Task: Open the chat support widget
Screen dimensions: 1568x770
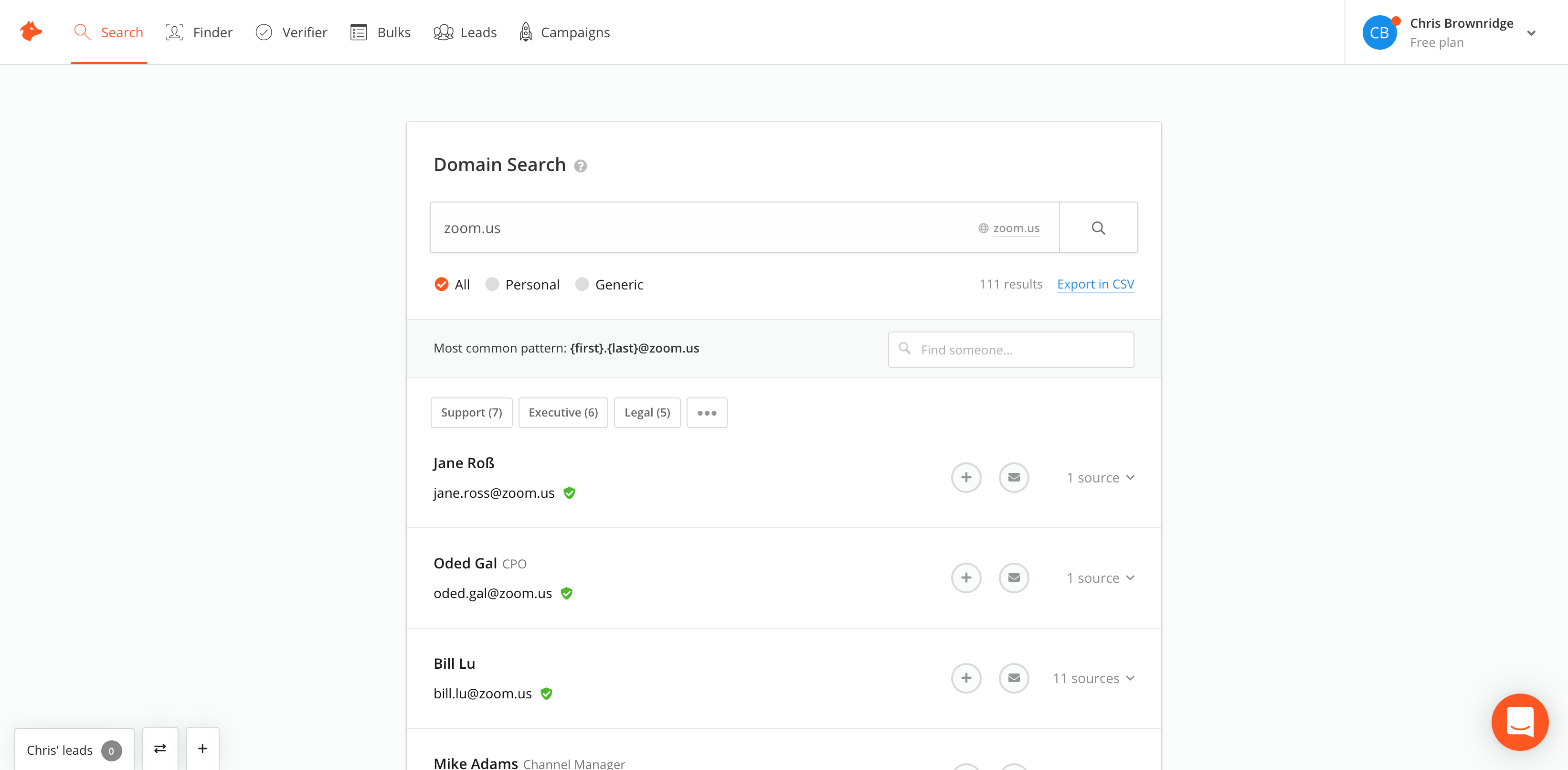Action: tap(1520, 722)
